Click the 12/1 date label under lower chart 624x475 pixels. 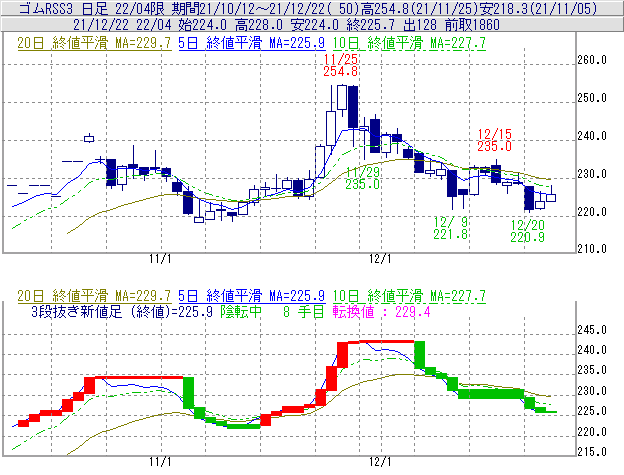click(380, 462)
